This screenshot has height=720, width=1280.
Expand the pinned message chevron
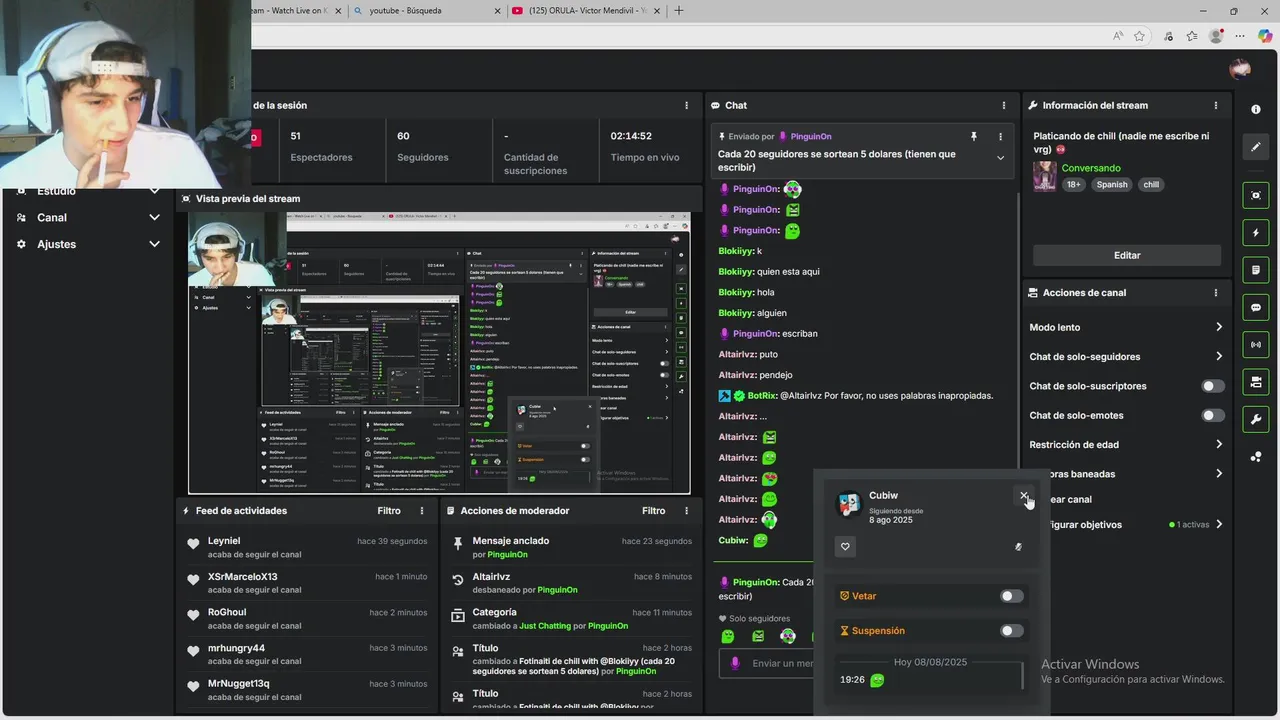[x=1000, y=158]
